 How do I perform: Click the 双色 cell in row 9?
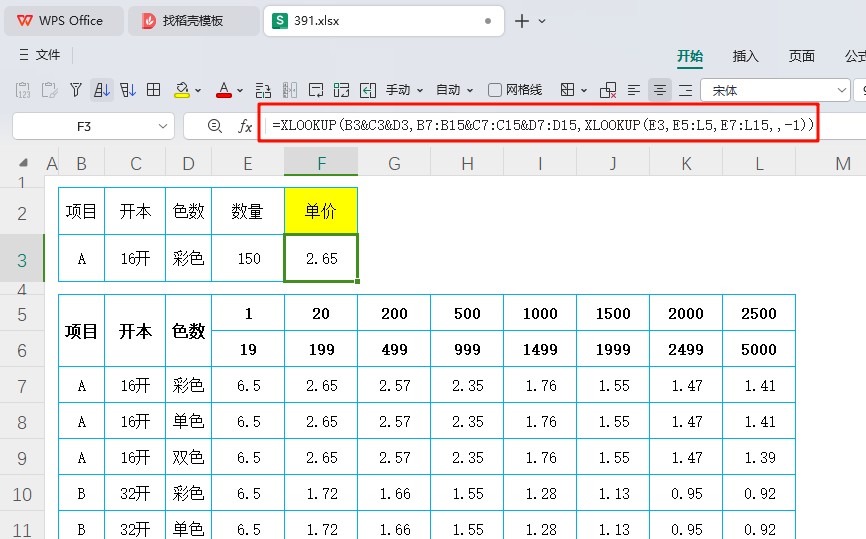point(188,457)
